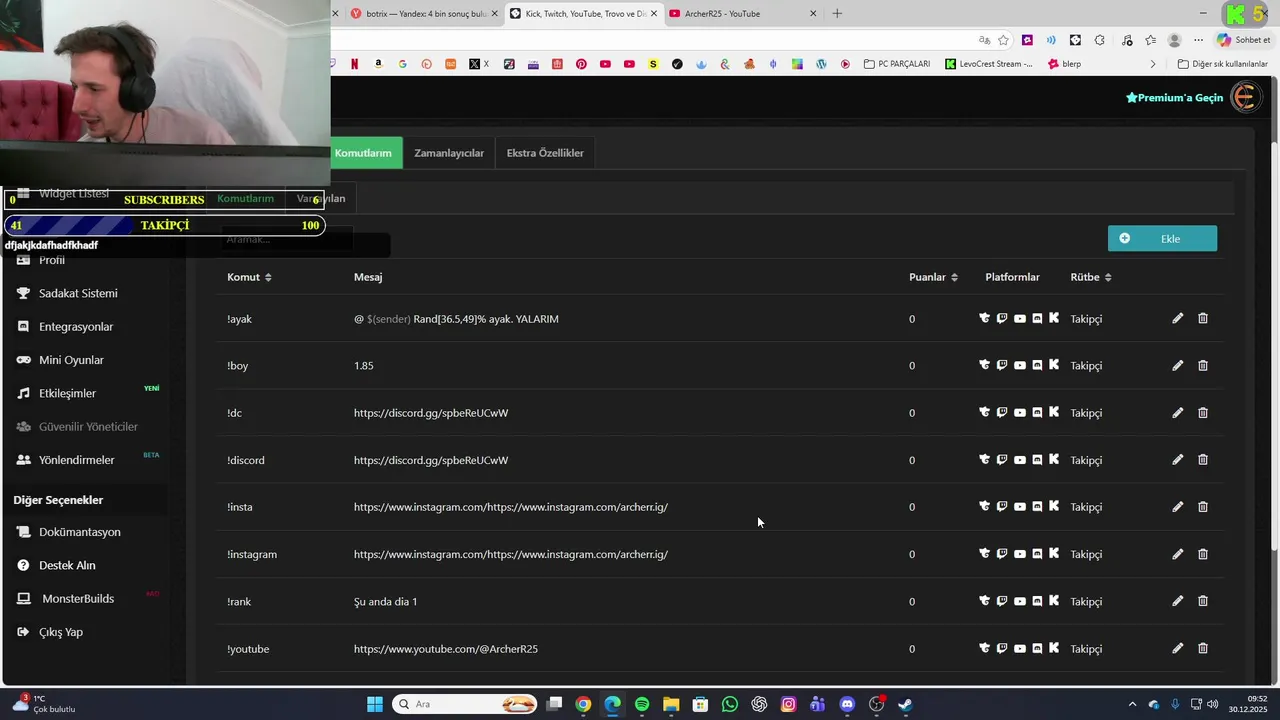Open Entegrasyonlar in sidebar
This screenshot has height=720, width=1280.
pos(76,326)
